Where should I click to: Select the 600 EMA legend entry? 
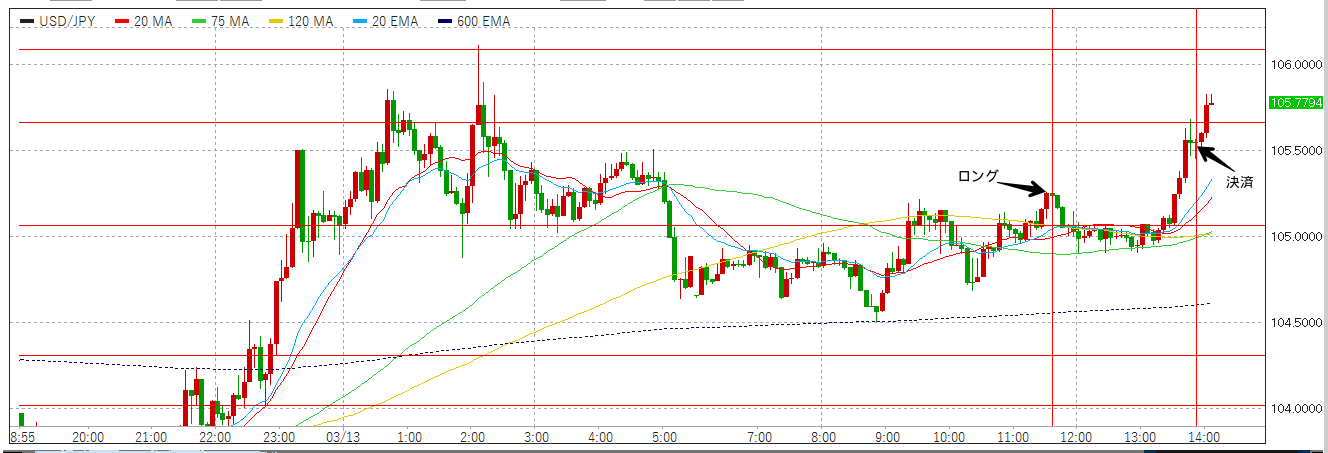pos(474,21)
